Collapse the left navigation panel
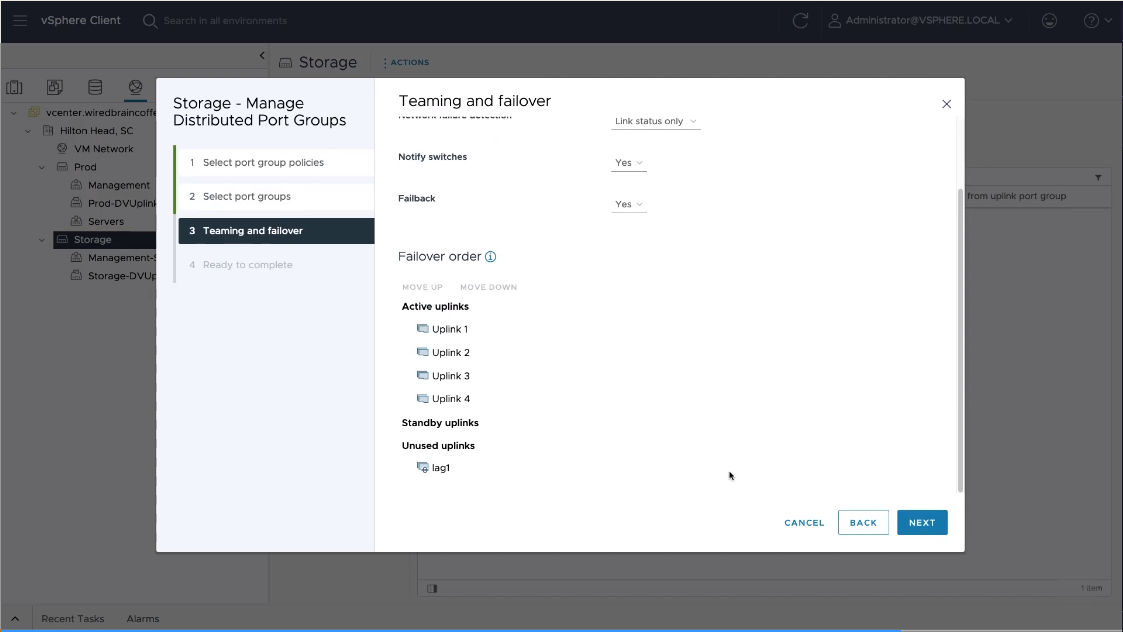This screenshot has width=1123, height=632. point(262,56)
